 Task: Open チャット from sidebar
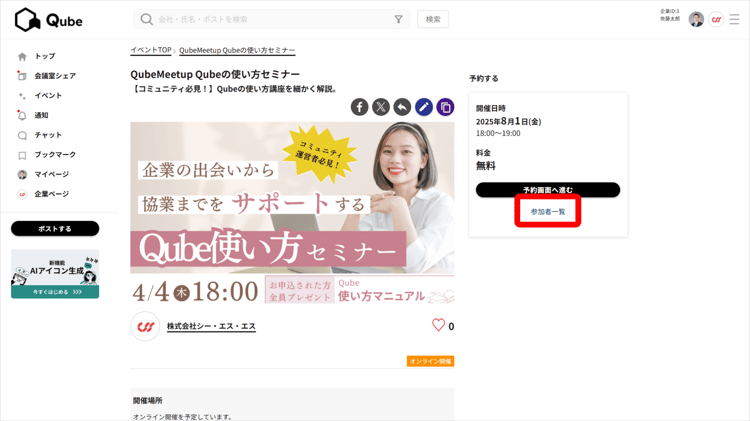(x=48, y=135)
